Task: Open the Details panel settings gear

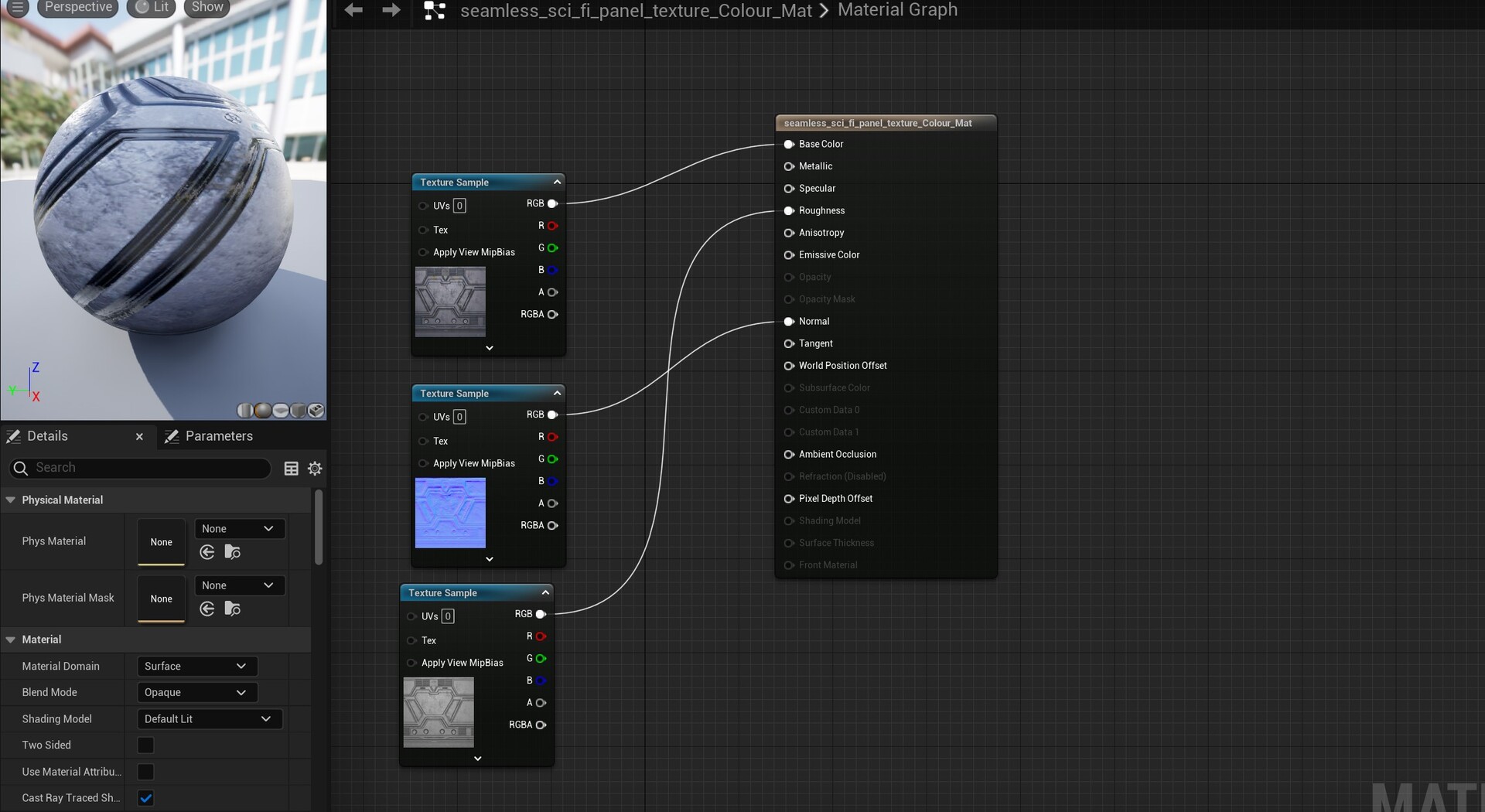Action: (x=315, y=469)
